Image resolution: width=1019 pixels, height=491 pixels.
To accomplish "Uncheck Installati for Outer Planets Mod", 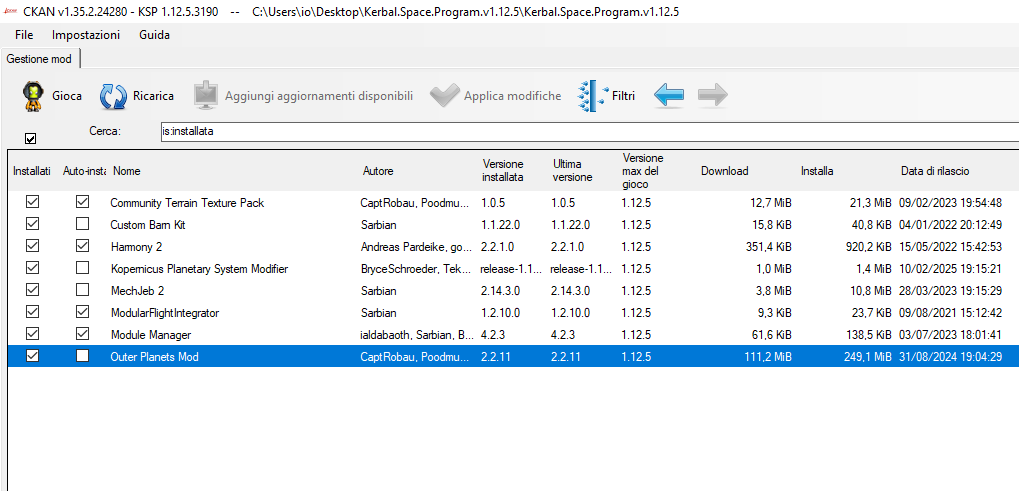I will (32, 356).
